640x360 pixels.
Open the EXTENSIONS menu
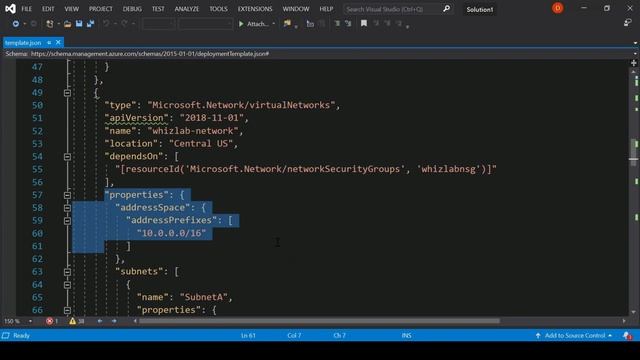[x=255, y=9]
